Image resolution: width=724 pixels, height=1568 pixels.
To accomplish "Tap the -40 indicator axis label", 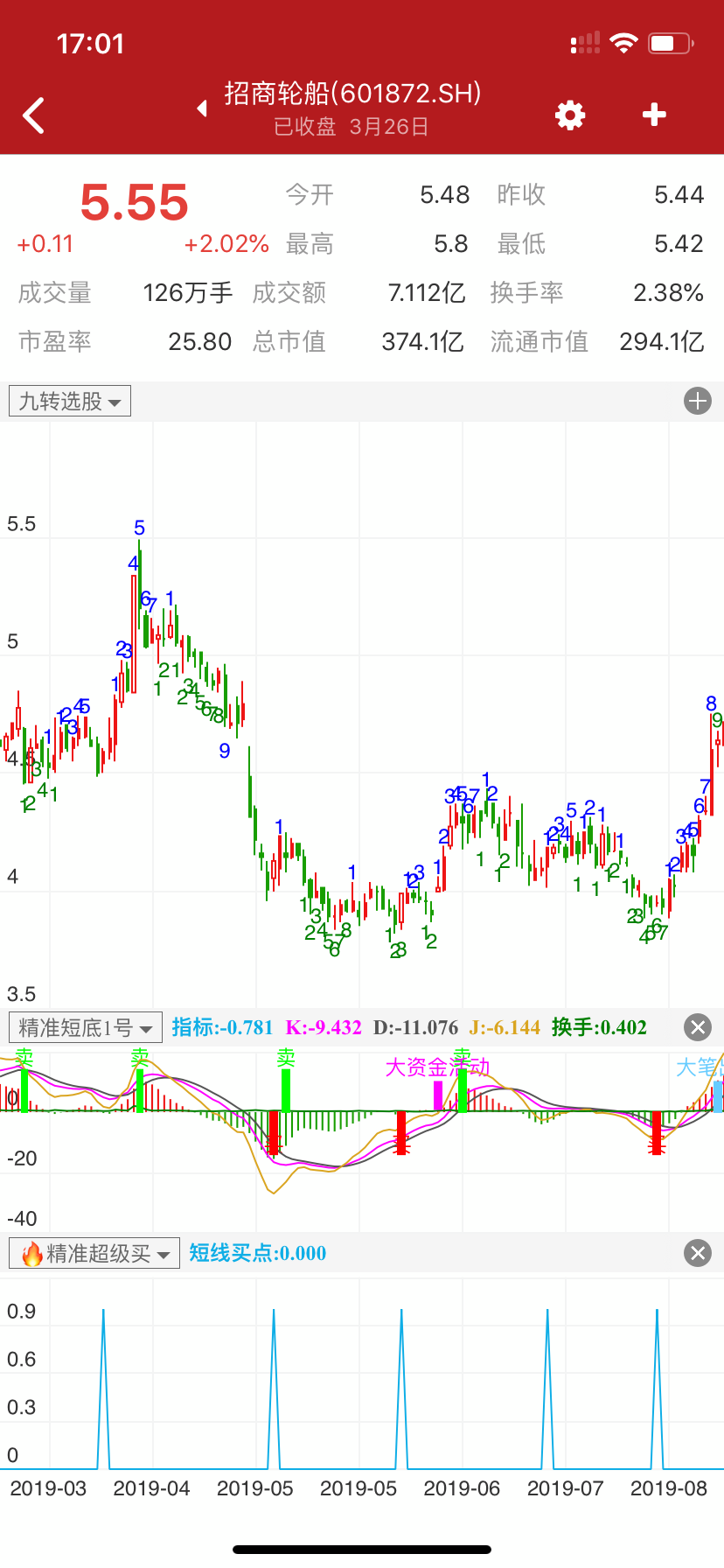I will click(22, 1219).
